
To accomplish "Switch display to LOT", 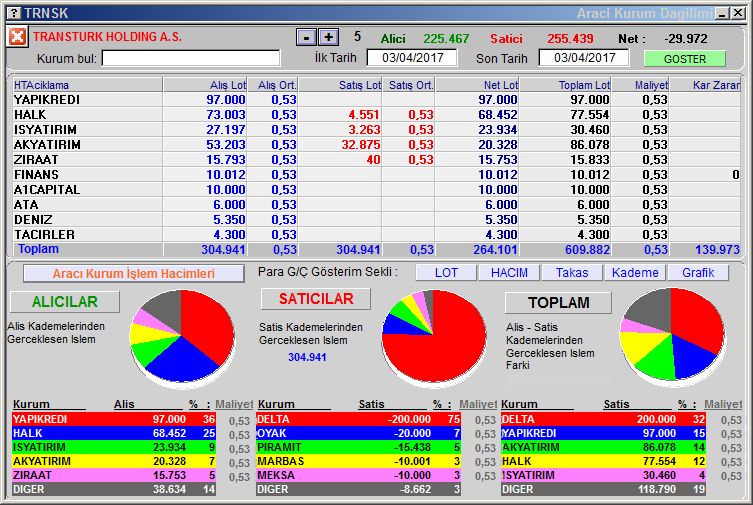I will 446,273.
